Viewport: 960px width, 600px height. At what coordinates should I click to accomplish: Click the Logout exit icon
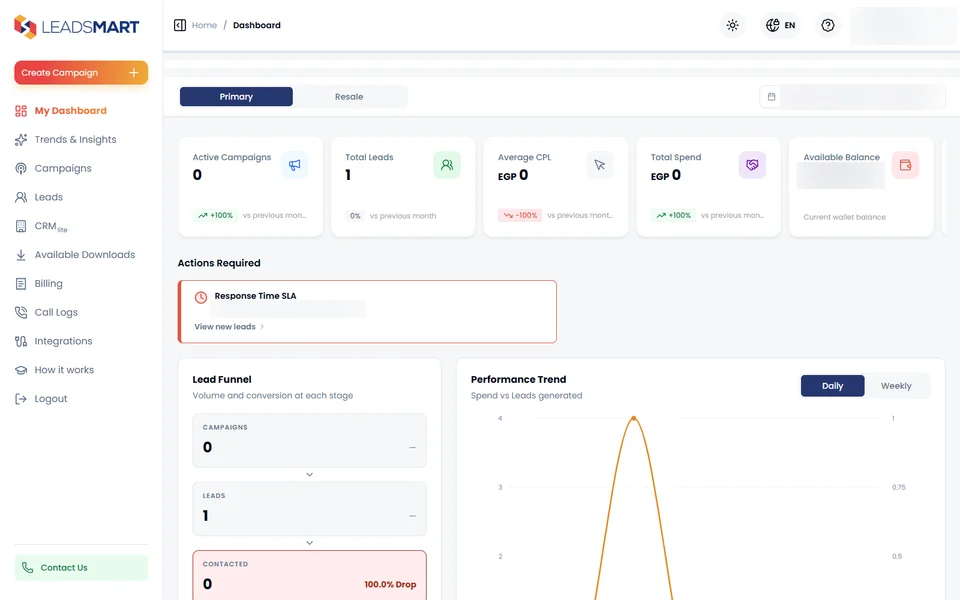(21, 399)
